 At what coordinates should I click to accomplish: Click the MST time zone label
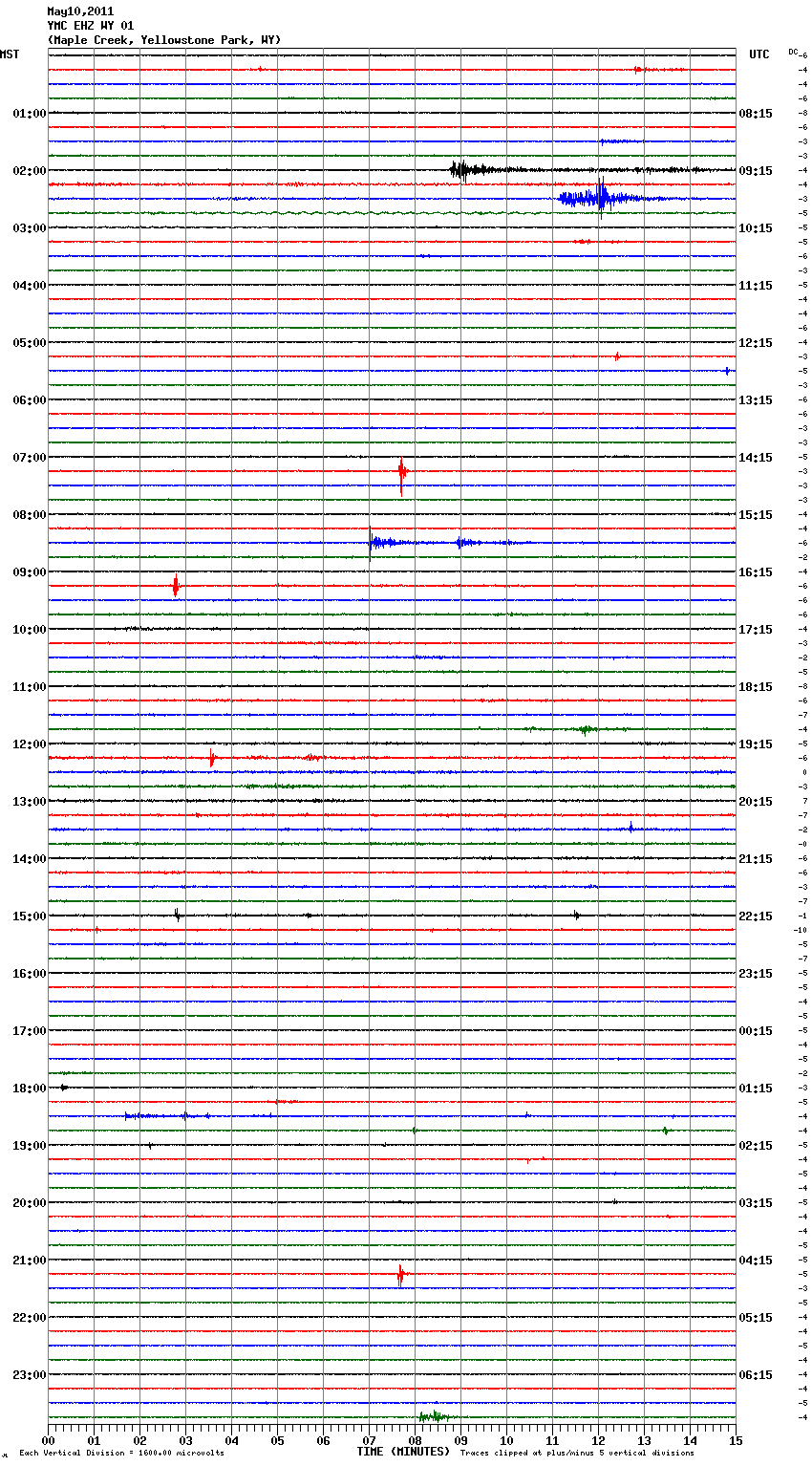coord(10,54)
